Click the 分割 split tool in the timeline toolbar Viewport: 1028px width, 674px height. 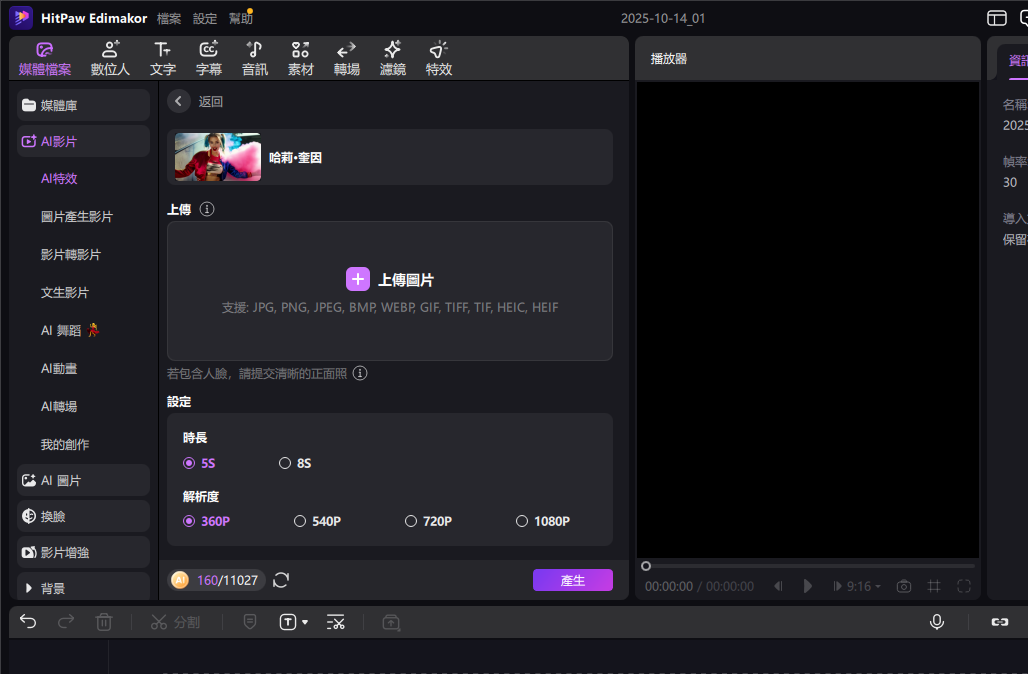pos(175,621)
